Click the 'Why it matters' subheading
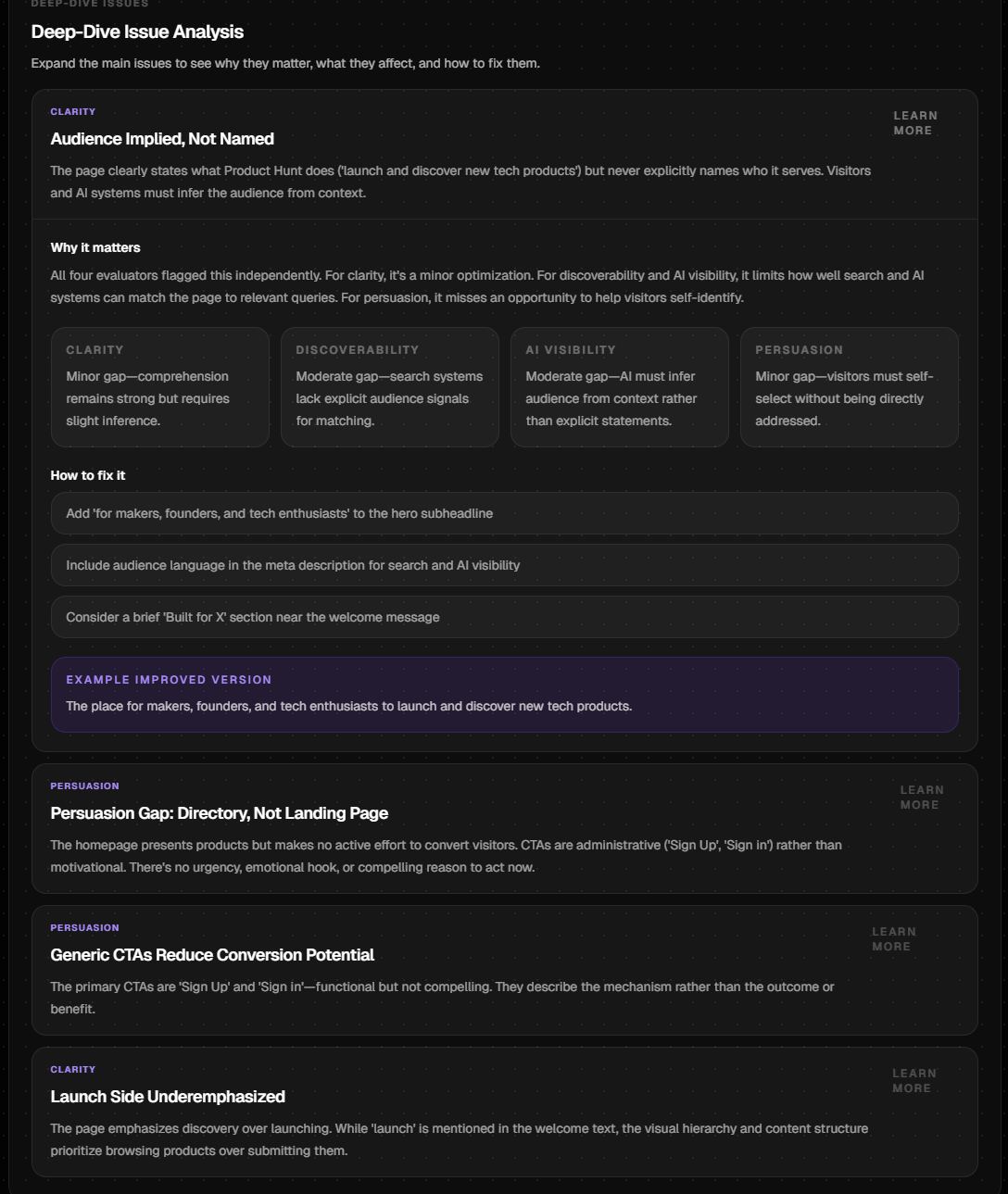The image size is (1008, 1194). (x=95, y=247)
